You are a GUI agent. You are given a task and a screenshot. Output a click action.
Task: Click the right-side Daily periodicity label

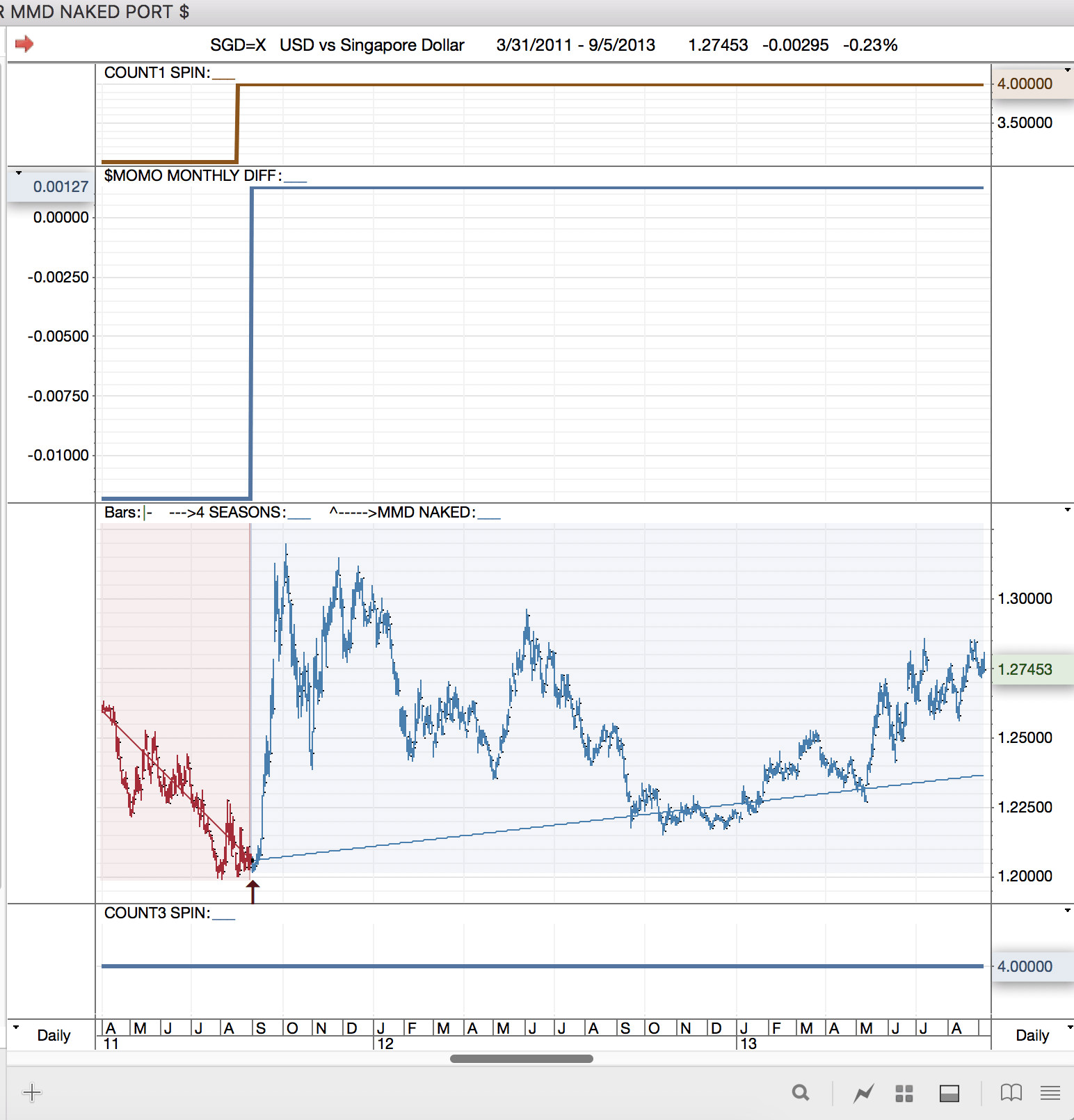[x=1032, y=1035]
